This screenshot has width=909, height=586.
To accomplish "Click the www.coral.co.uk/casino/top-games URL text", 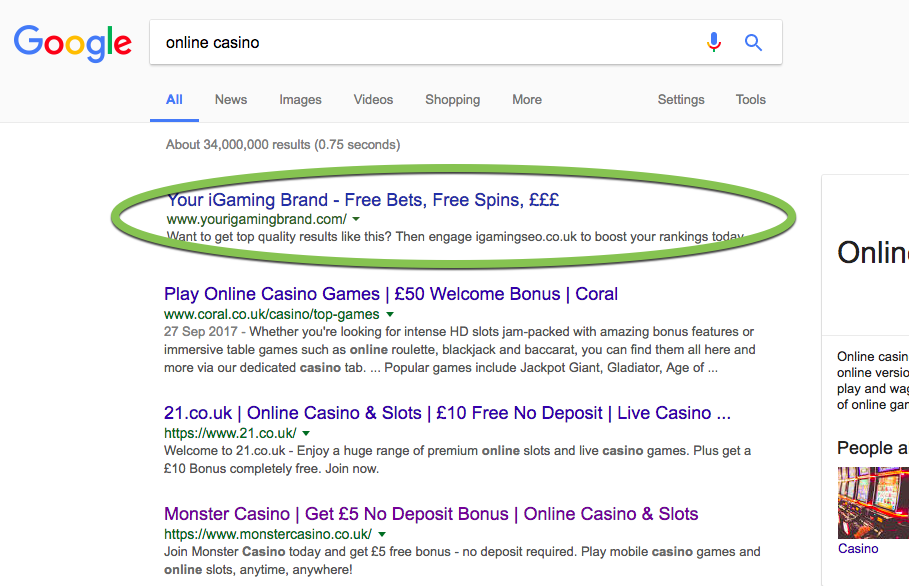I will (x=272, y=314).
